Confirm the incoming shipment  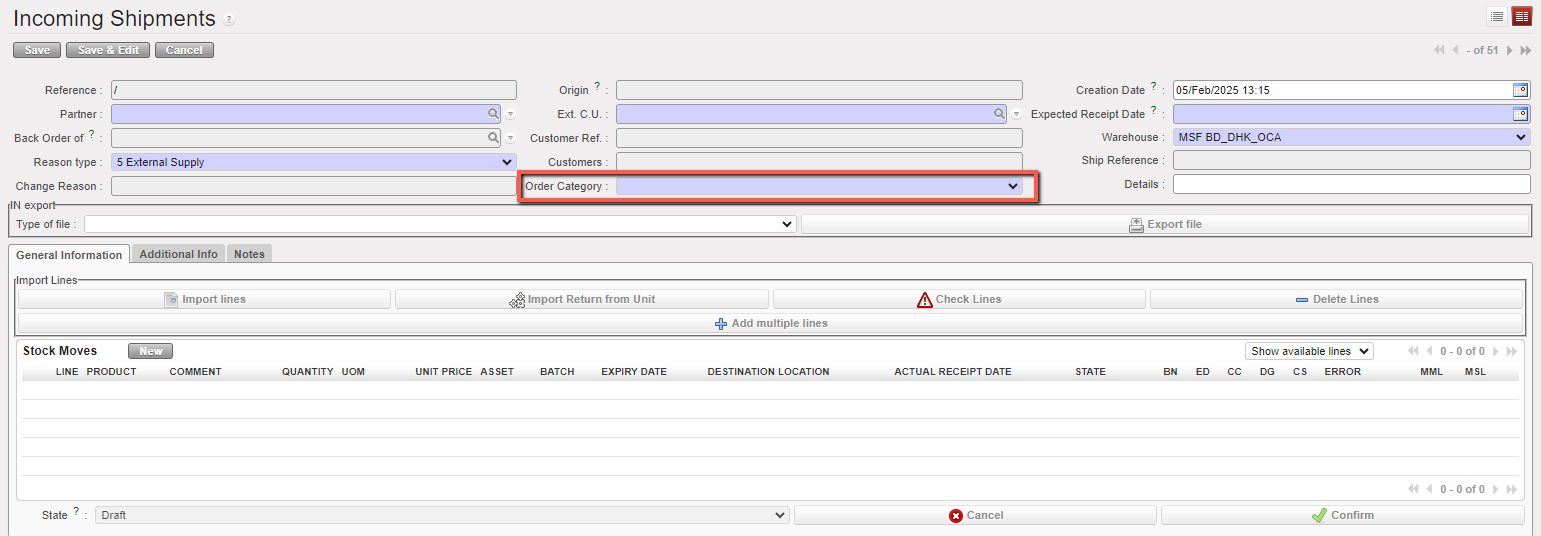coord(1342,515)
